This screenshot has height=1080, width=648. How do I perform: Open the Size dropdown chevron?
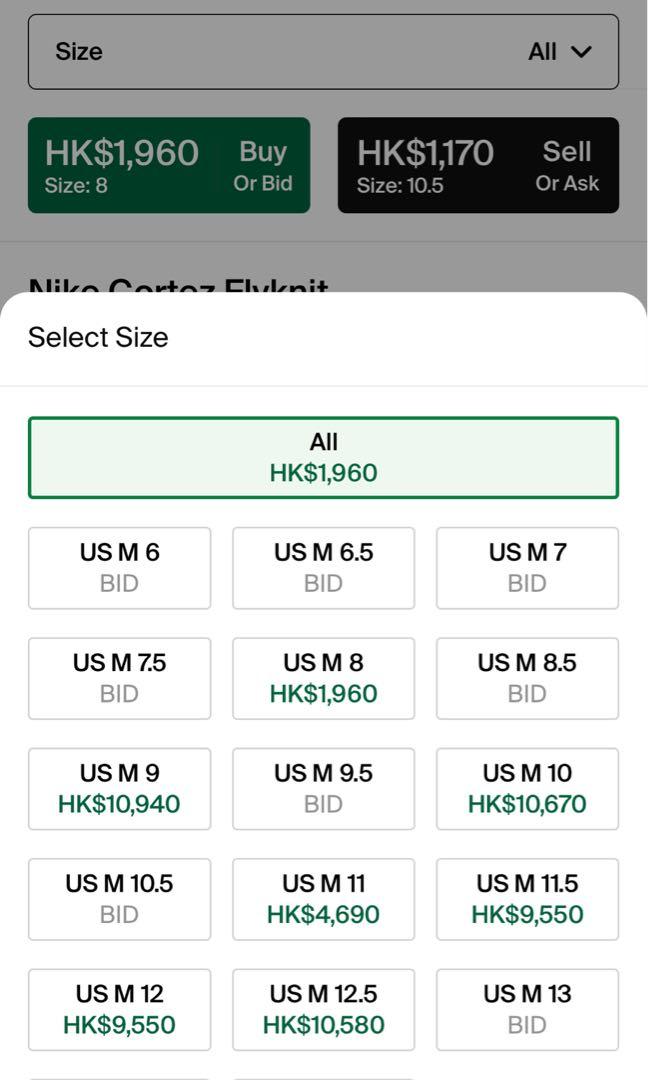581,52
